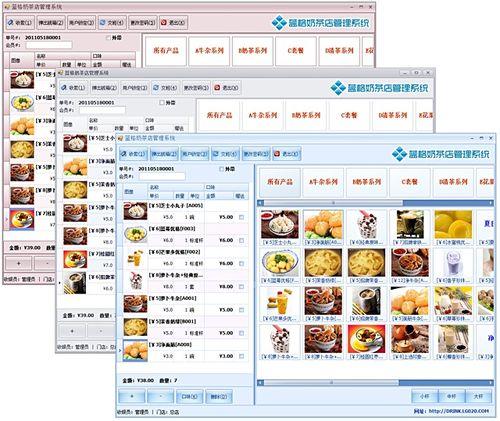
Task: Click plus quantity button in front window
Action: point(132,396)
